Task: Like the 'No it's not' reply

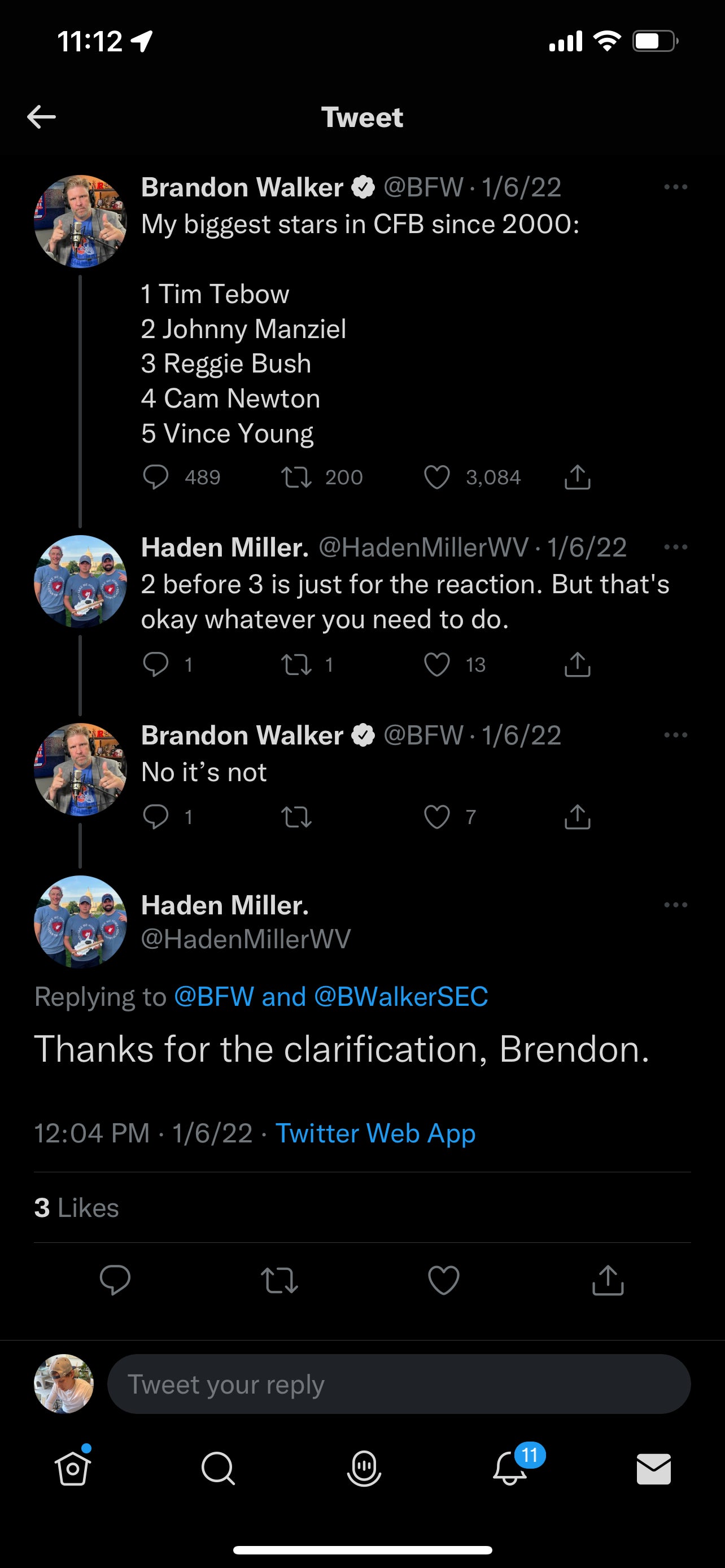Action: tap(436, 816)
